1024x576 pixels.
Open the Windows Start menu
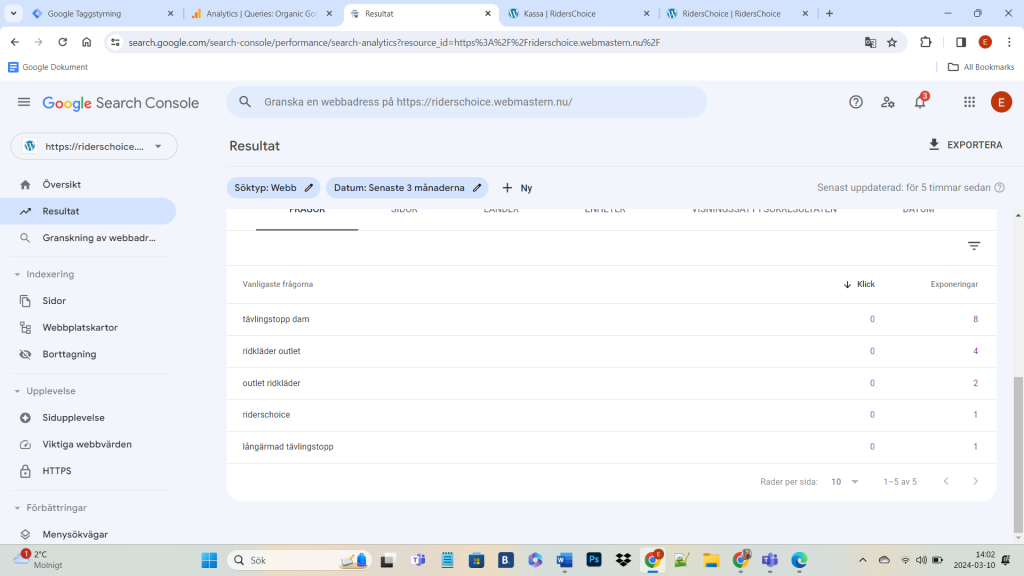point(209,560)
